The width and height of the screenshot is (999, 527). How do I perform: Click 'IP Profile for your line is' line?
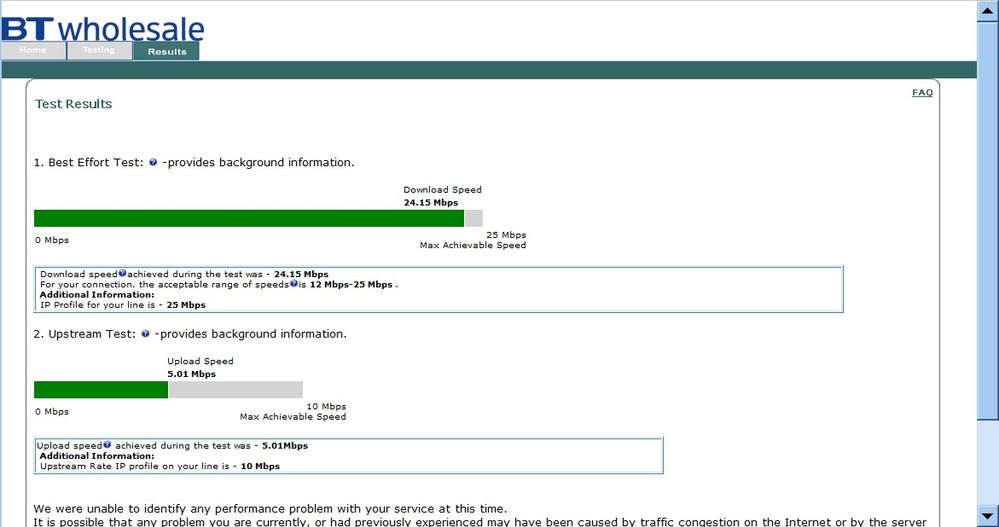(122, 305)
